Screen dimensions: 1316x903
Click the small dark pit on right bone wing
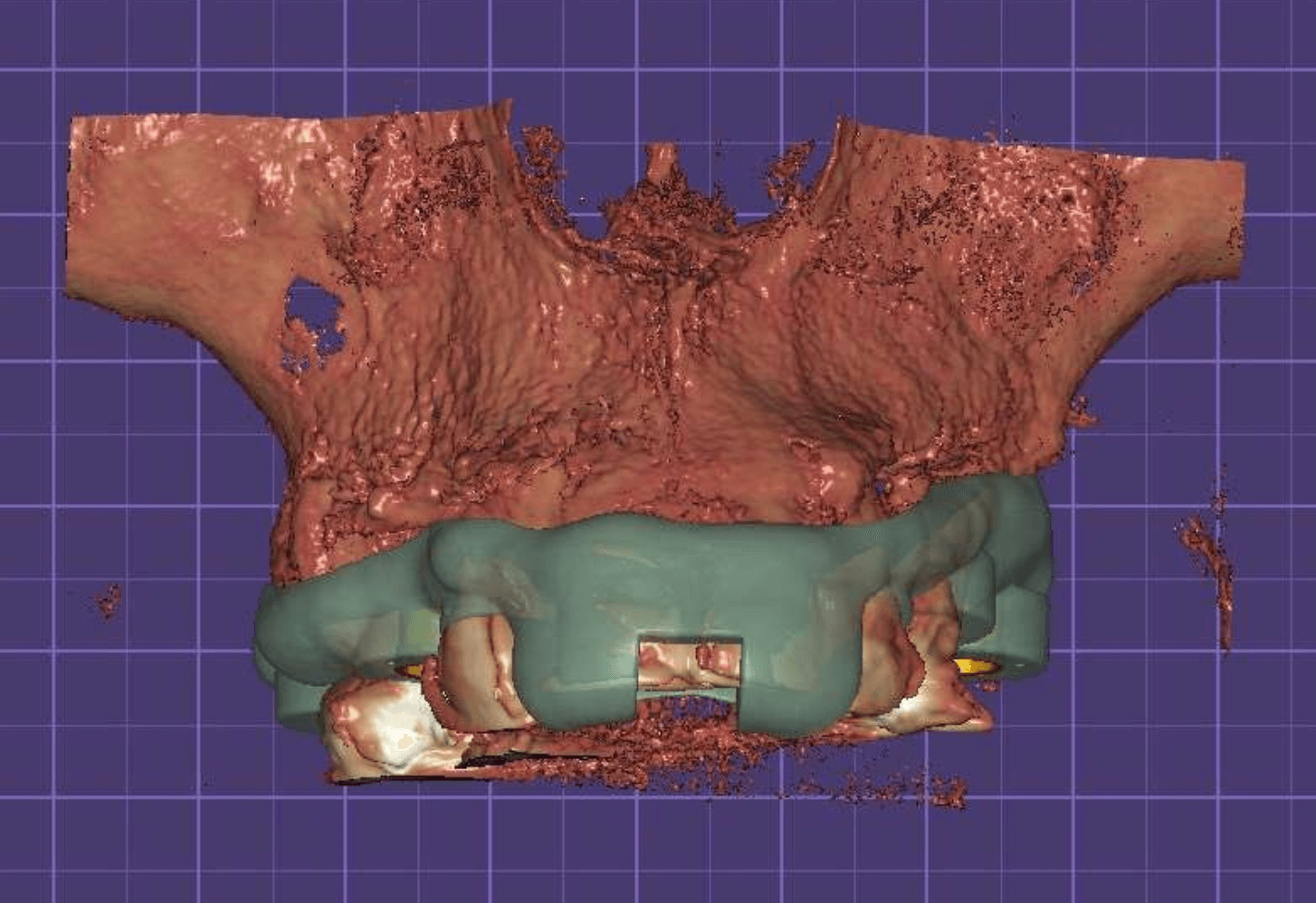[1068, 195]
